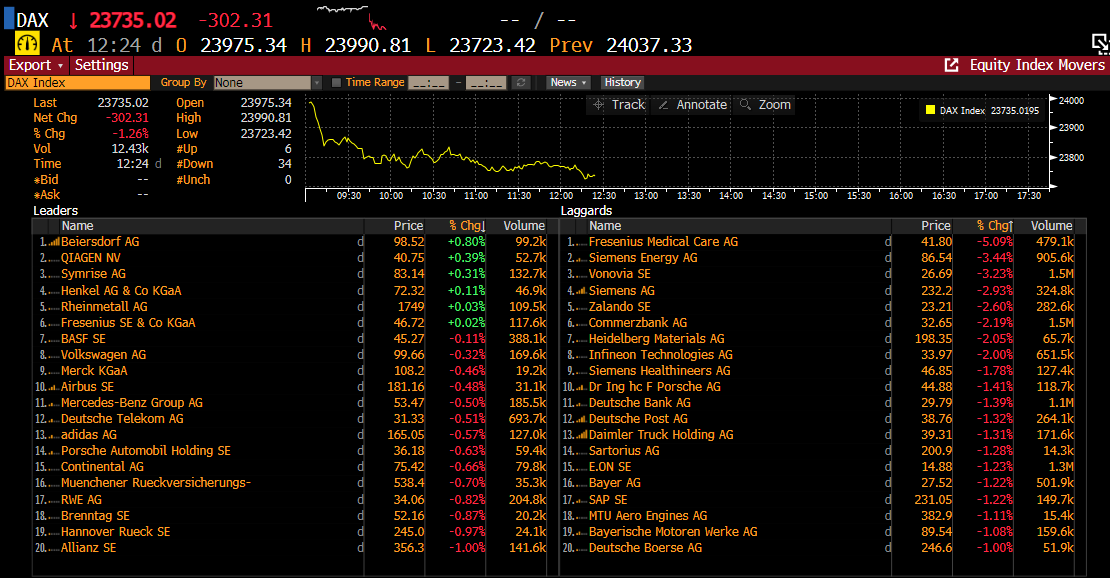This screenshot has width=1110, height=578.
Task: Click the bars icon beside Daimler Truck Holding AG
Action: (582, 435)
